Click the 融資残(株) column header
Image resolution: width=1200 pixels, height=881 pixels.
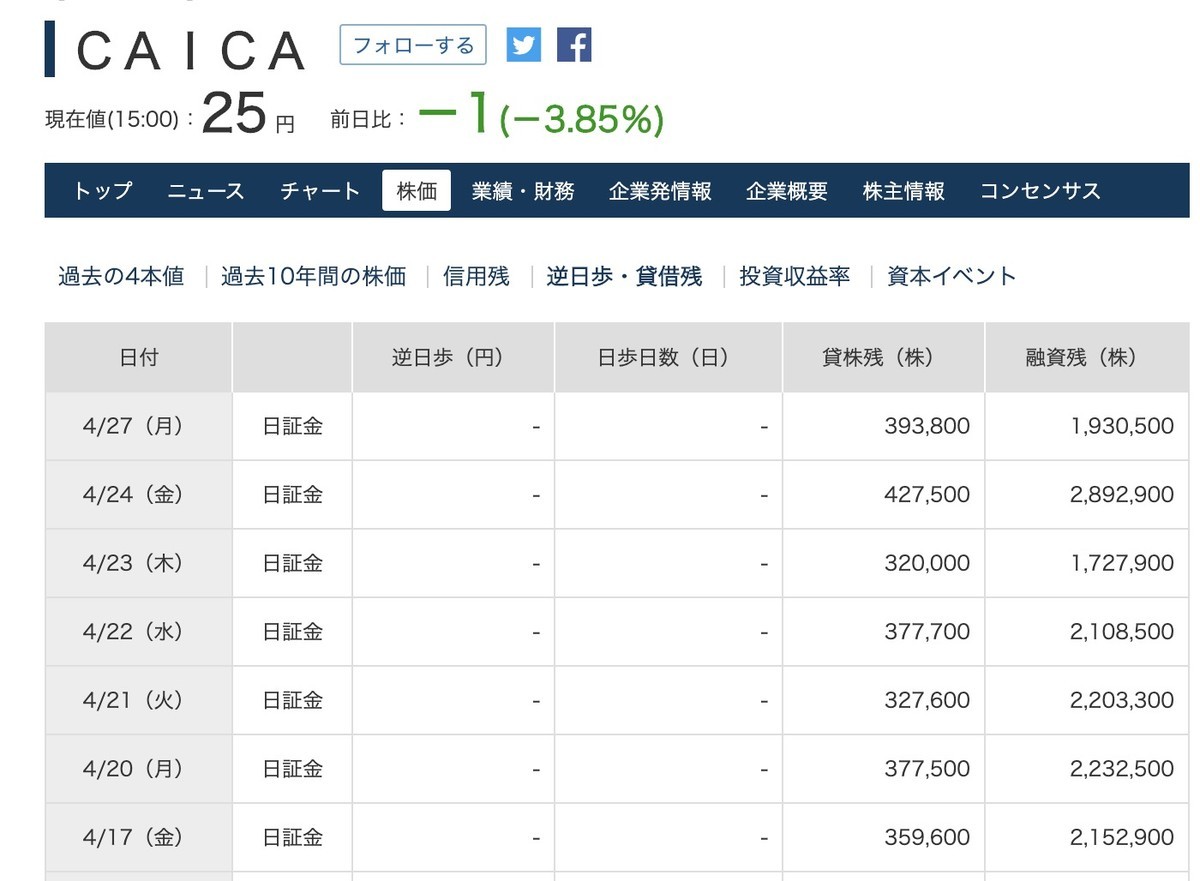(x=1087, y=357)
